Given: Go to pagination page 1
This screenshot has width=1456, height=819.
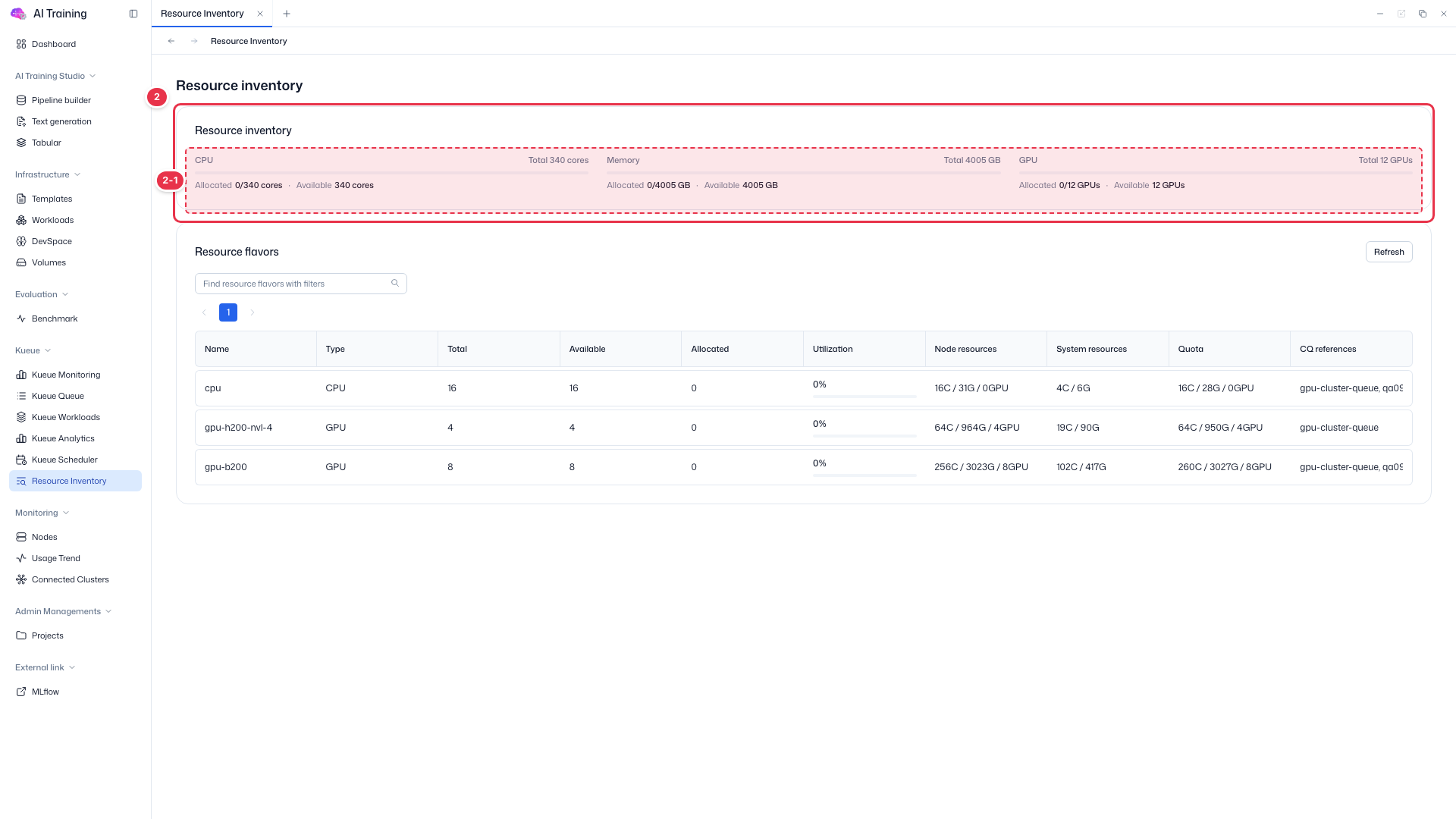Looking at the screenshot, I should 228,312.
